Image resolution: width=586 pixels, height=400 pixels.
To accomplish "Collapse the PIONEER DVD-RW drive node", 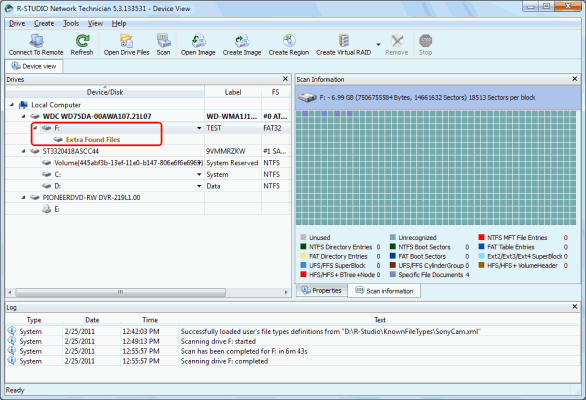I will tap(24, 197).
